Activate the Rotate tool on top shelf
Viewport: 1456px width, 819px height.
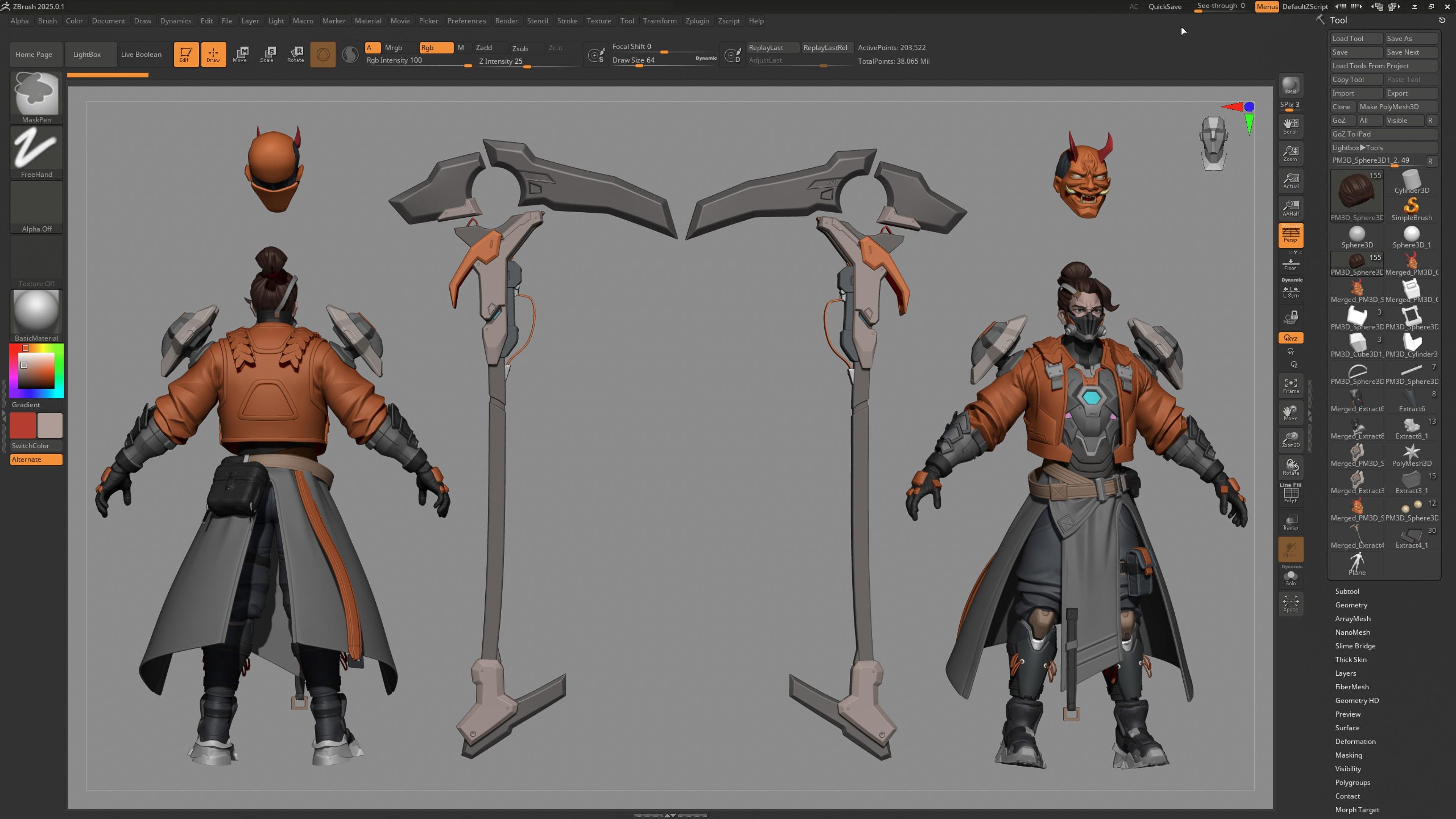point(296,54)
